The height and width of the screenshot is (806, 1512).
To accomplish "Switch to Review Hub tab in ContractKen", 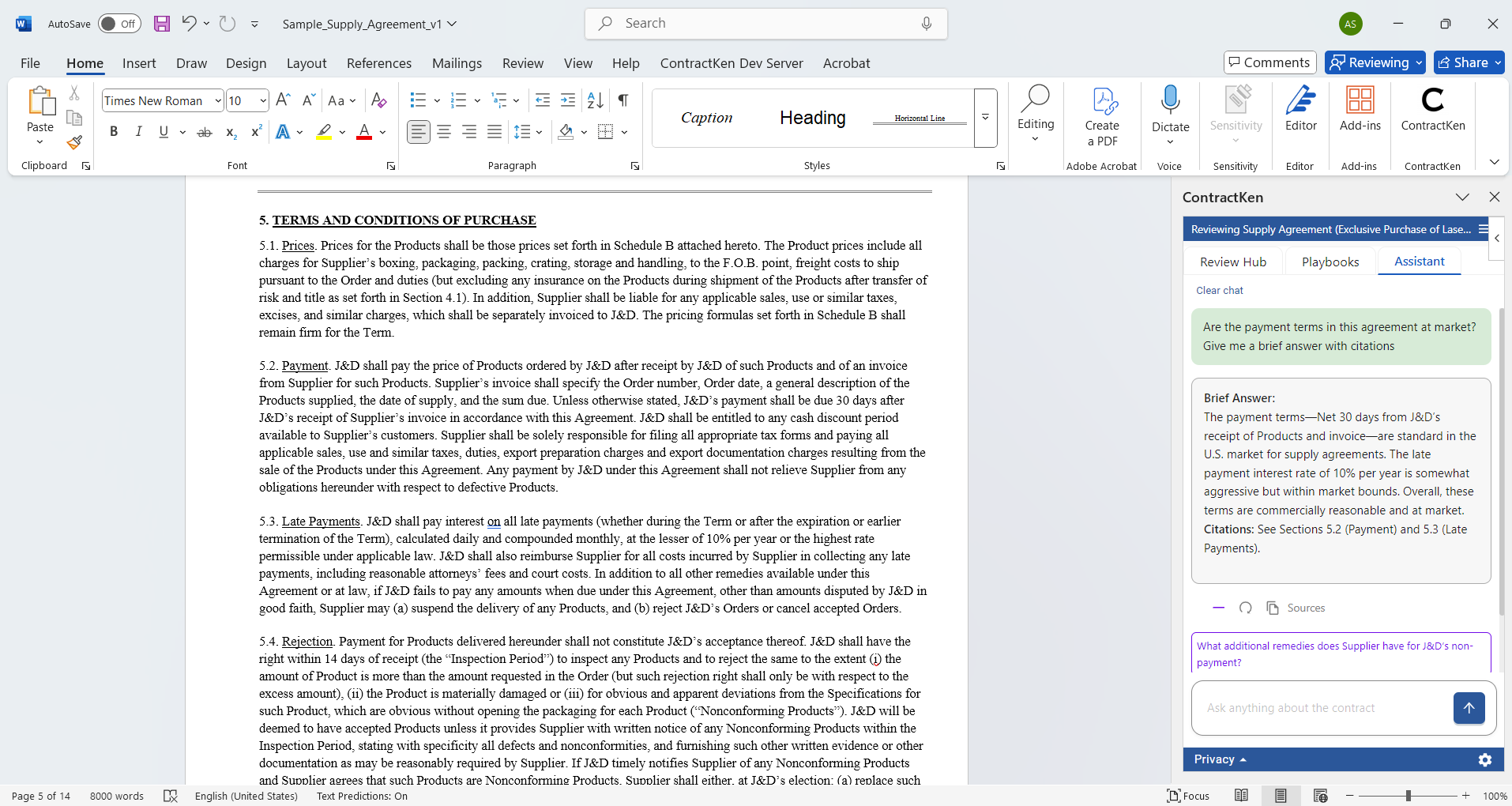I will click(x=1232, y=262).
